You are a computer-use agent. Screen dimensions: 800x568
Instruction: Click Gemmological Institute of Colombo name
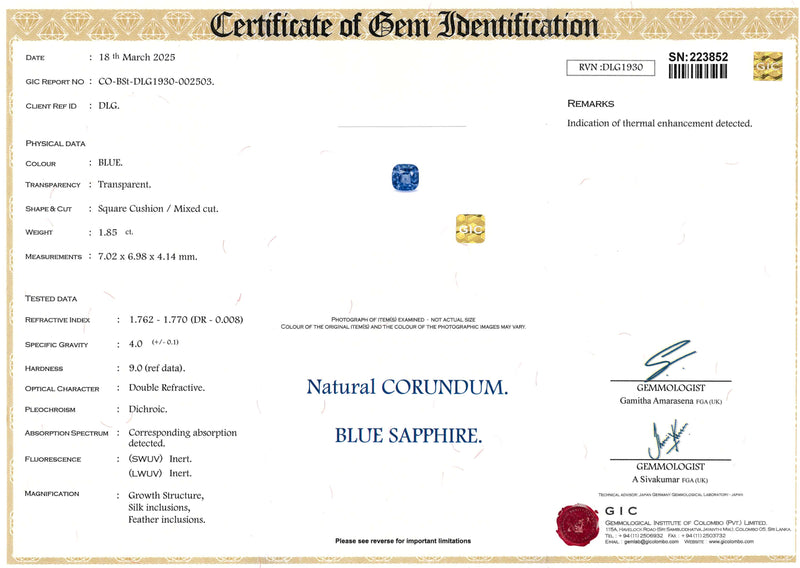pos(686,523)
